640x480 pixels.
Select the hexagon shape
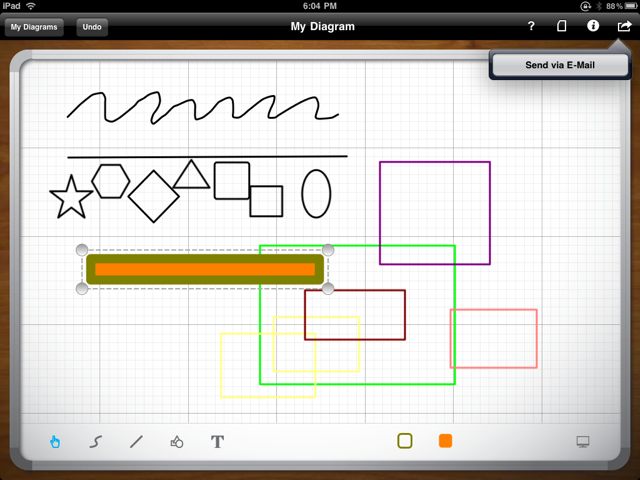pos(111,181)
